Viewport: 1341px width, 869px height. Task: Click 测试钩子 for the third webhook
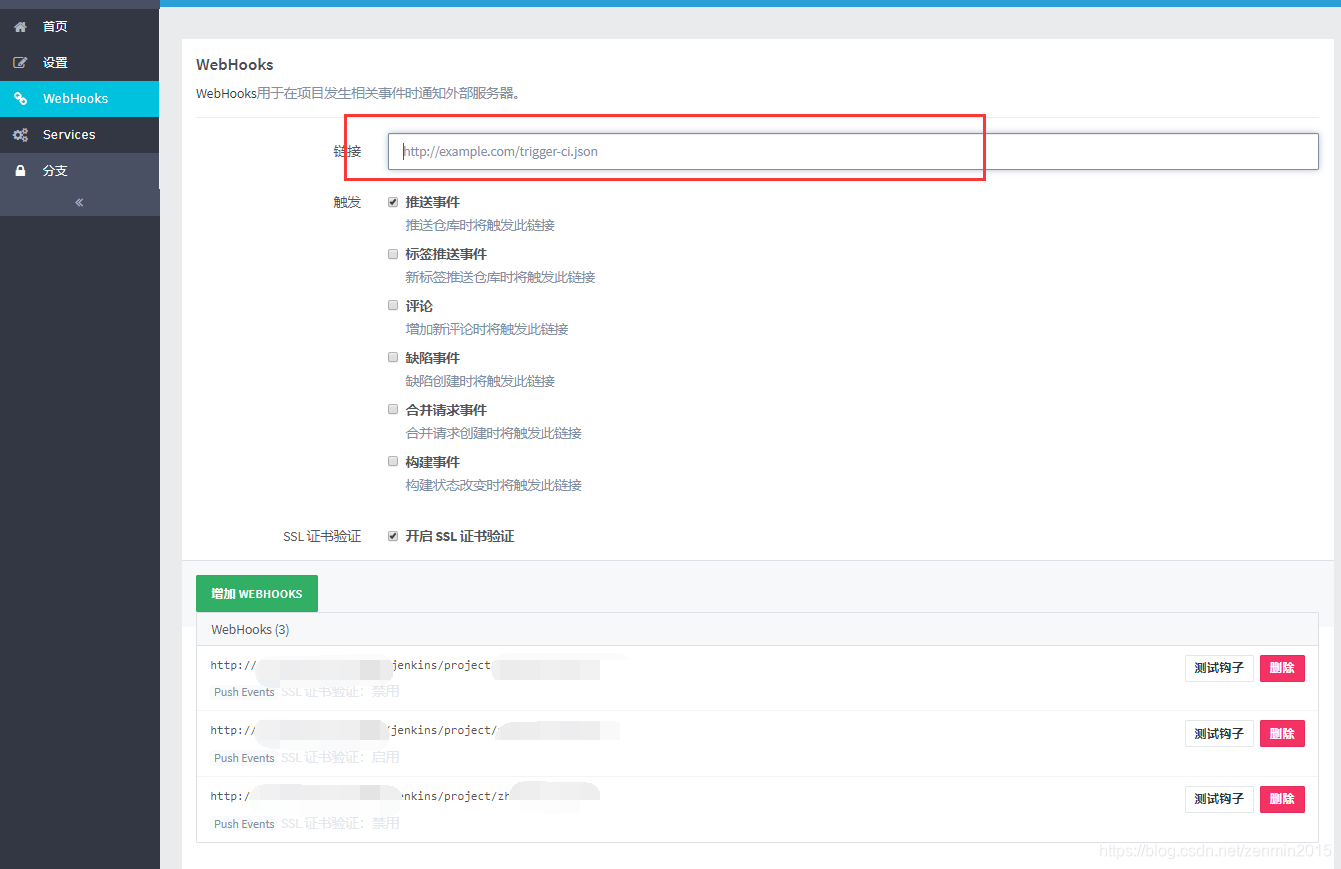1219,799
